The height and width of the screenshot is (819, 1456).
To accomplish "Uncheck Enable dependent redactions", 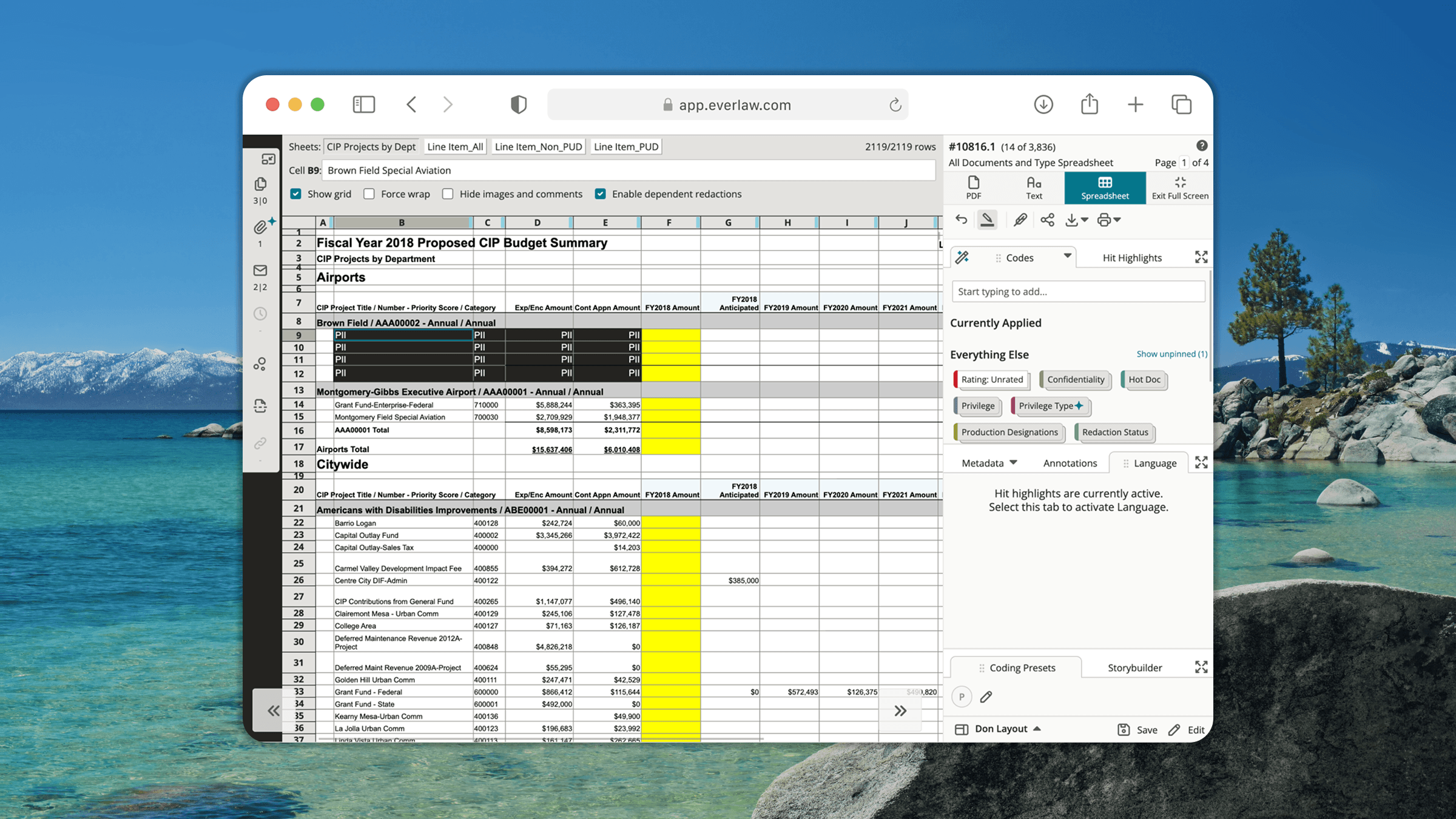I will pos(600,194).
